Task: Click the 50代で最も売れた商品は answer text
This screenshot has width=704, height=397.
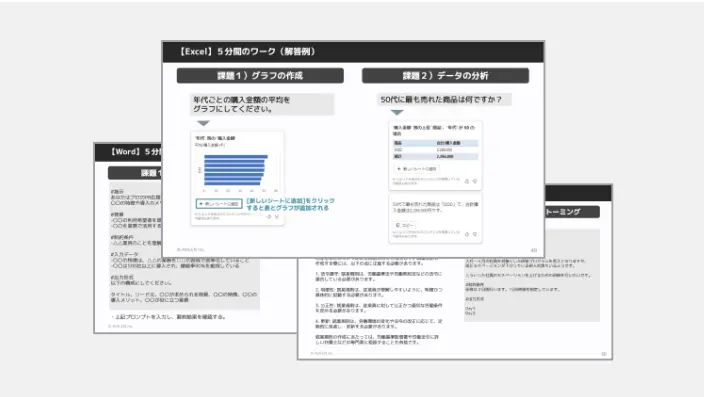Action: [x=435, y=207]
